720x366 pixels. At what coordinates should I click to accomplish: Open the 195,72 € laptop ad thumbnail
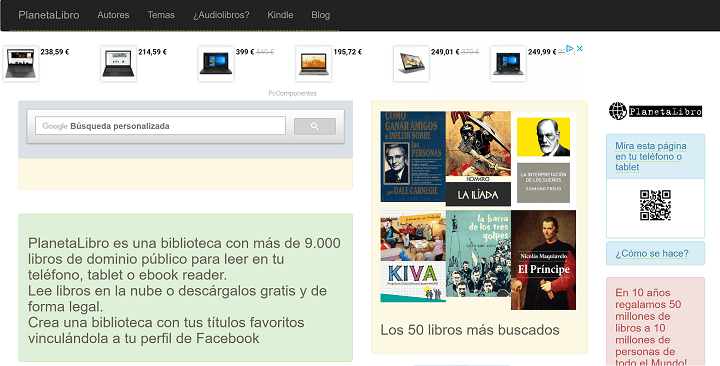(x=314, y=63)
